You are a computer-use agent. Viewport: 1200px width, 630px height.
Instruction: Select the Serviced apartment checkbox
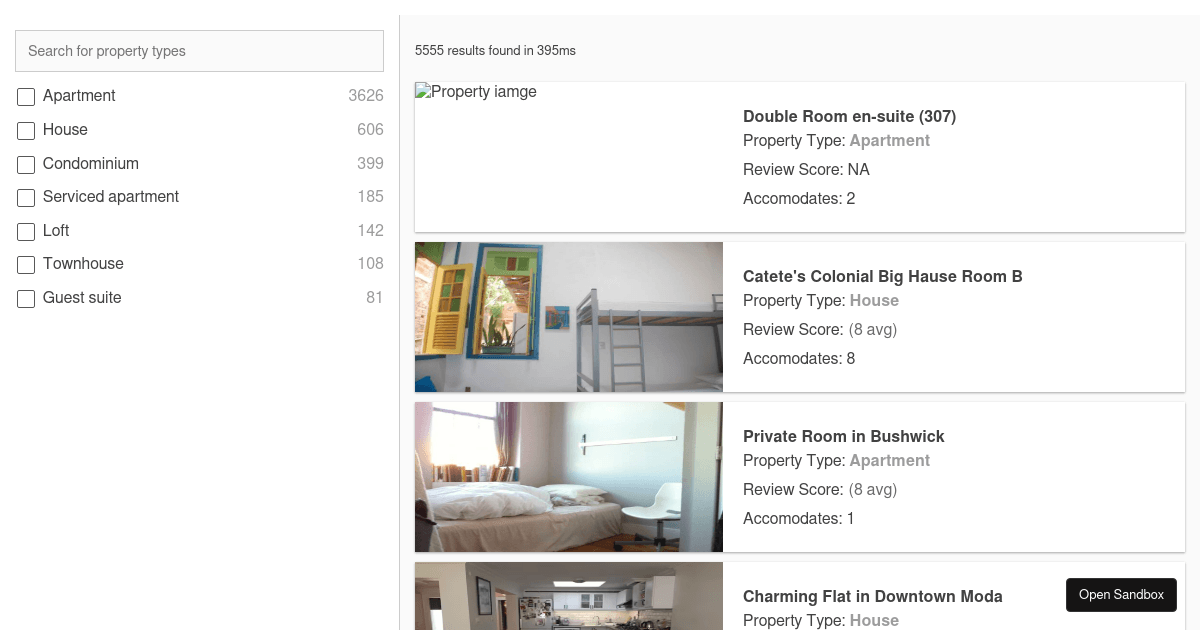pyautogui.click(x=26, y=198)
